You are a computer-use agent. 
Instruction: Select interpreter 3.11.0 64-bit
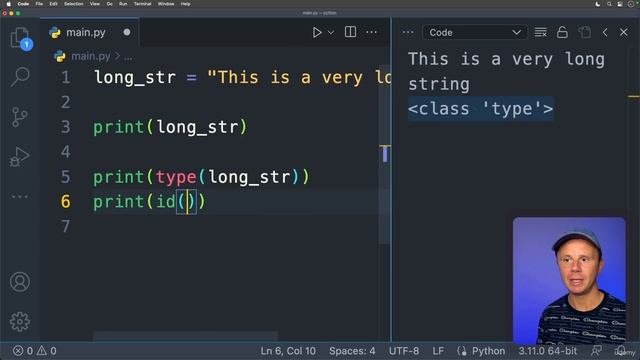547,351
